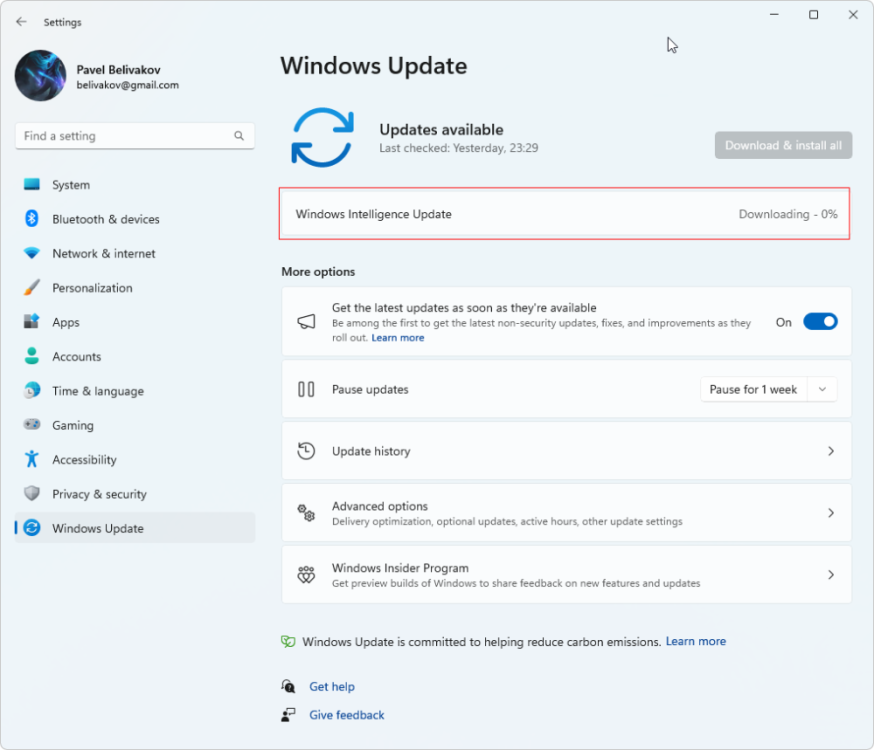Image resolution: width=874 pixels, height=750 pixels.
Task: Select System in the sidebar
Action: click(x=135, y=184)
